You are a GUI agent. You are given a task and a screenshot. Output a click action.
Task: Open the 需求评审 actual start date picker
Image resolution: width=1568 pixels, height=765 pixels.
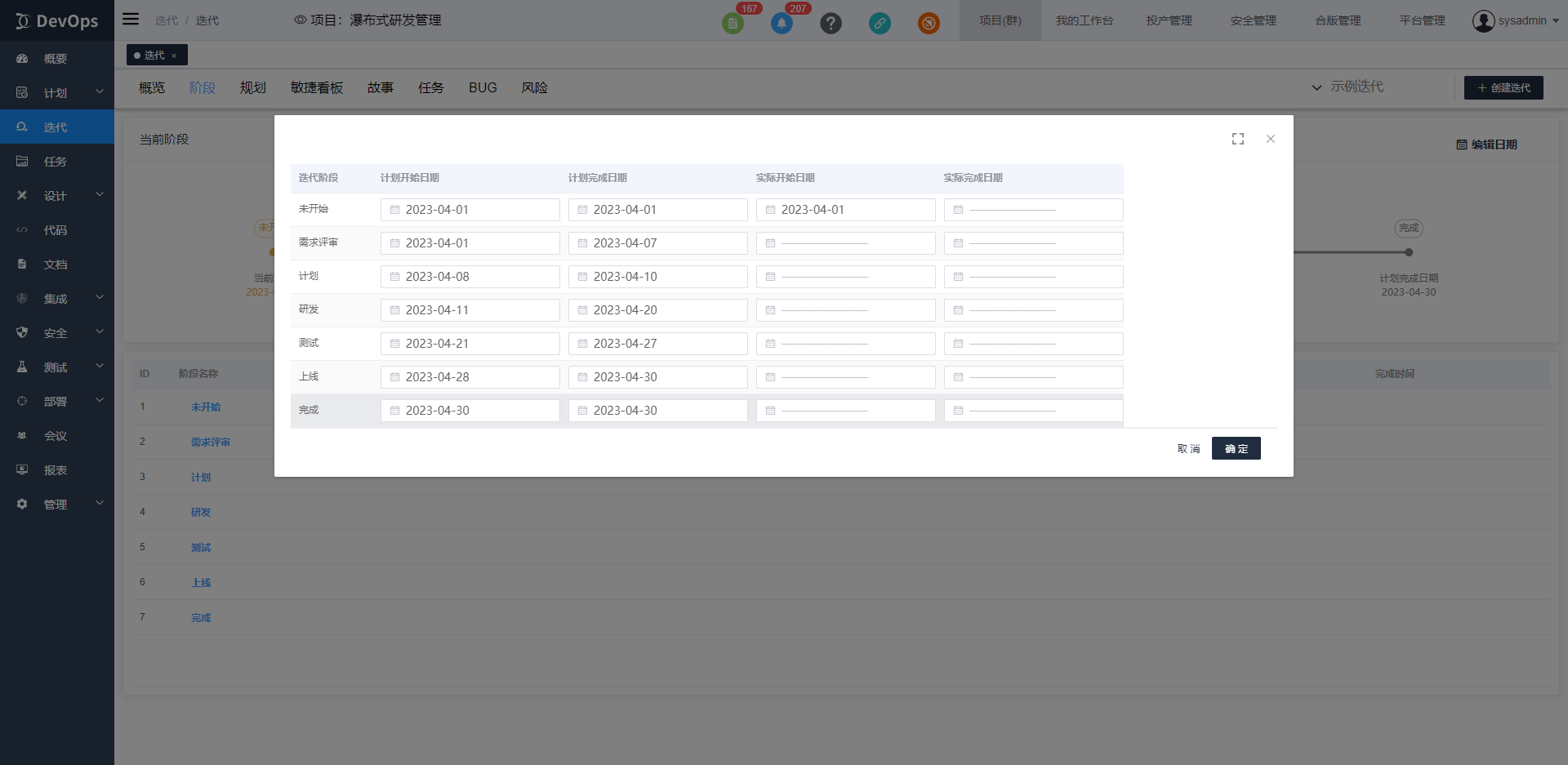(845, 243)
